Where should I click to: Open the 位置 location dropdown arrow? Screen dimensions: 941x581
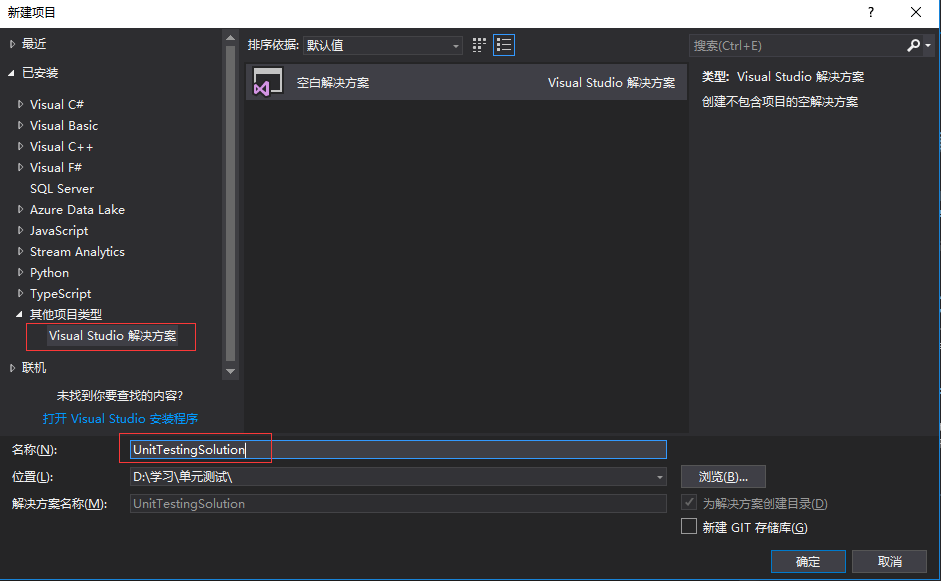click(x=660, y=477)
